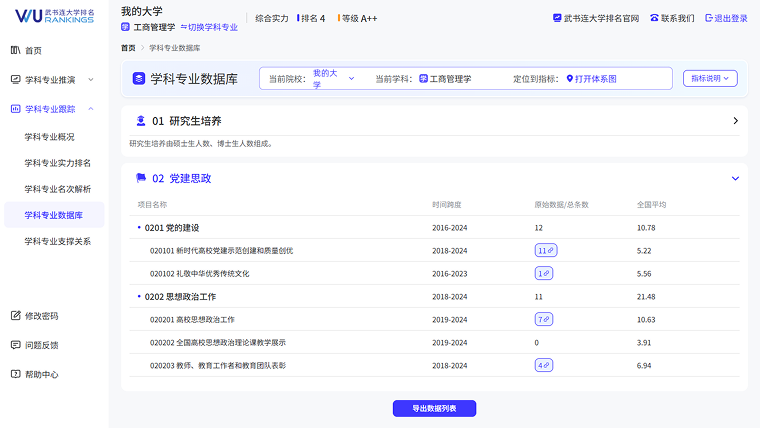
Task: Open the 7 data link for 020201
Action: [x=544, y=319]
